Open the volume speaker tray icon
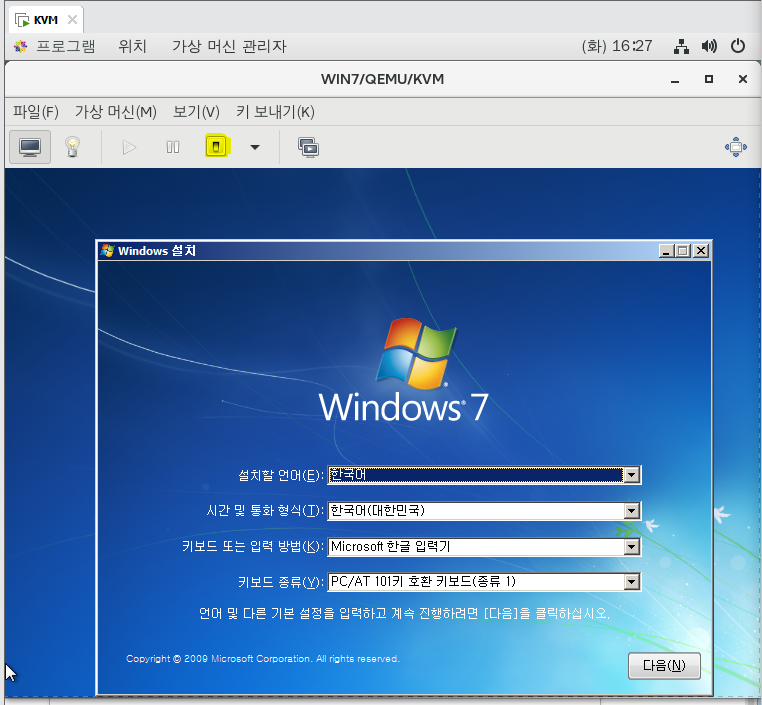 [x=709, y=46]
